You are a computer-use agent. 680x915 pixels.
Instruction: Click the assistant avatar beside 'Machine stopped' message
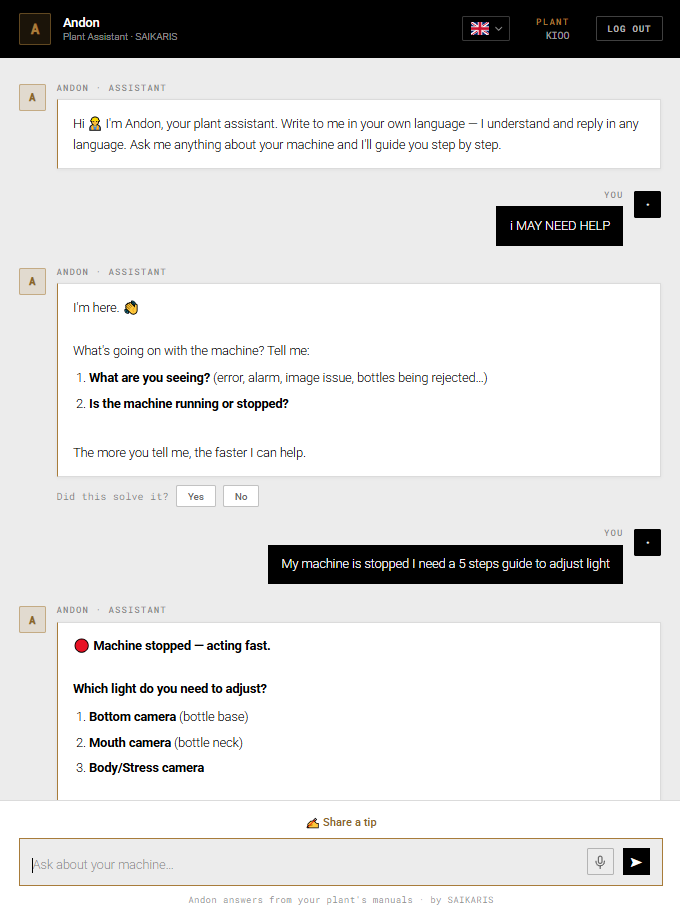[x=33, y=620]
